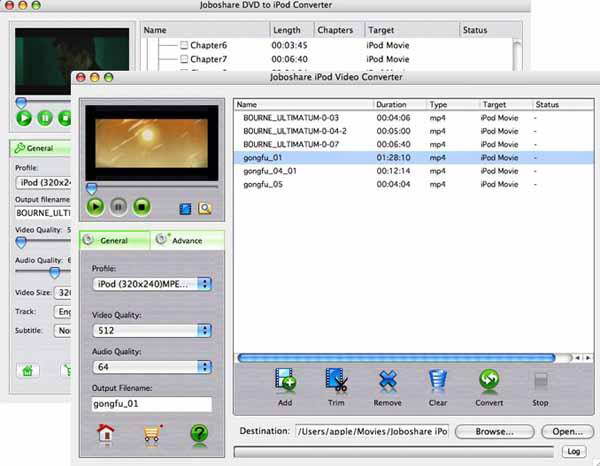Open the Audio Quality 64 dropdown
600x466 pixels.
tap(152, 367)
